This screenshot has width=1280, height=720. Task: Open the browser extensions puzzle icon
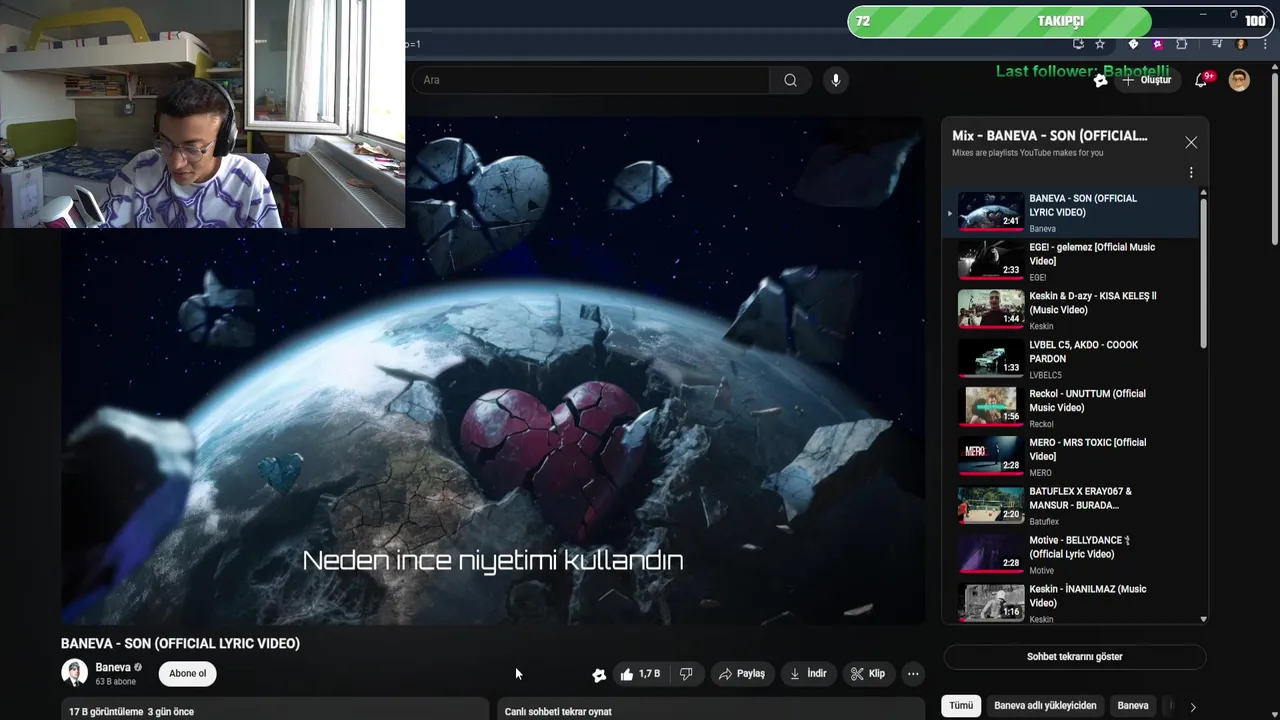click(1181, 44)
